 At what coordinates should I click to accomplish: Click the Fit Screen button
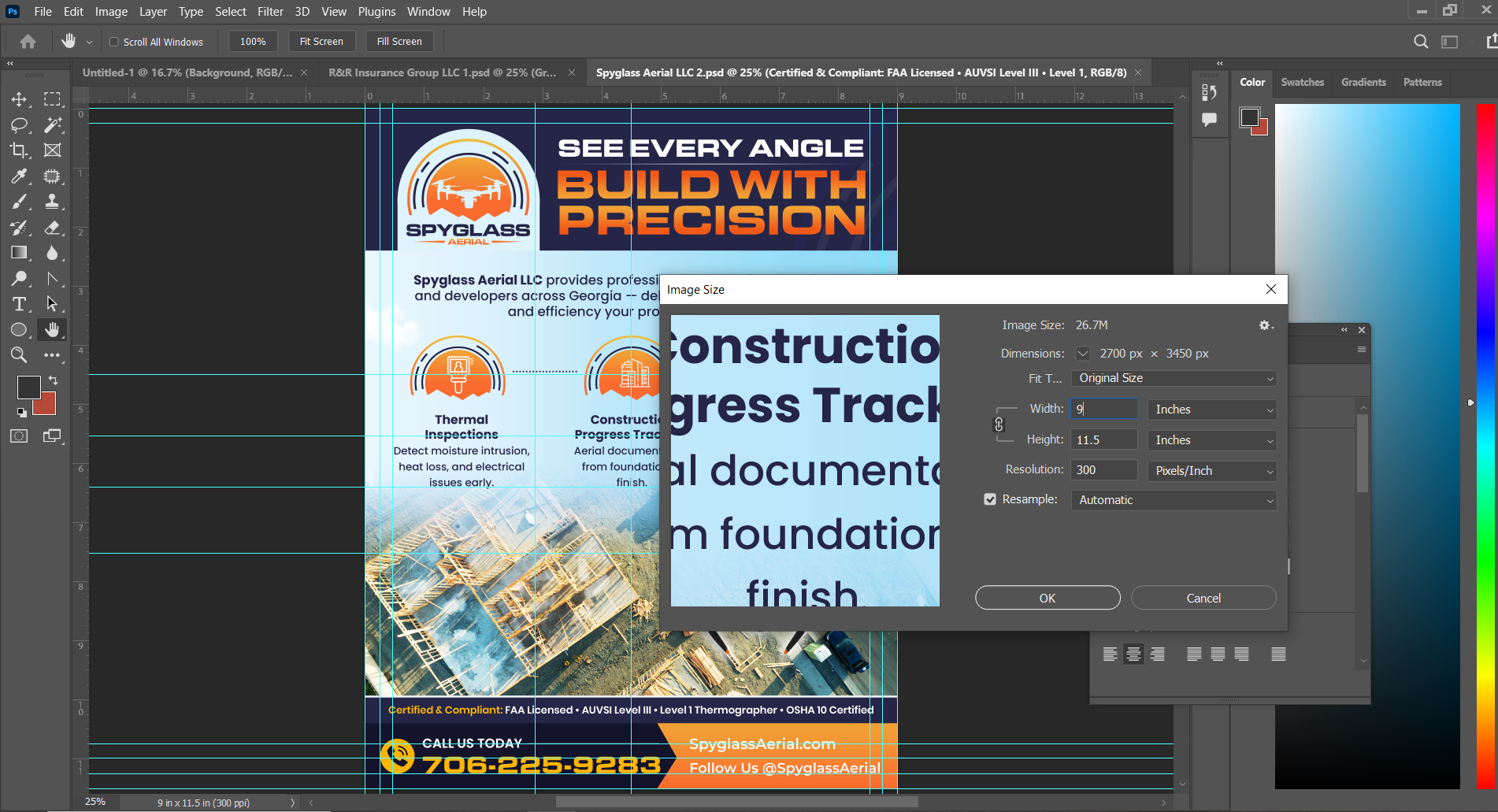[321, 42]
